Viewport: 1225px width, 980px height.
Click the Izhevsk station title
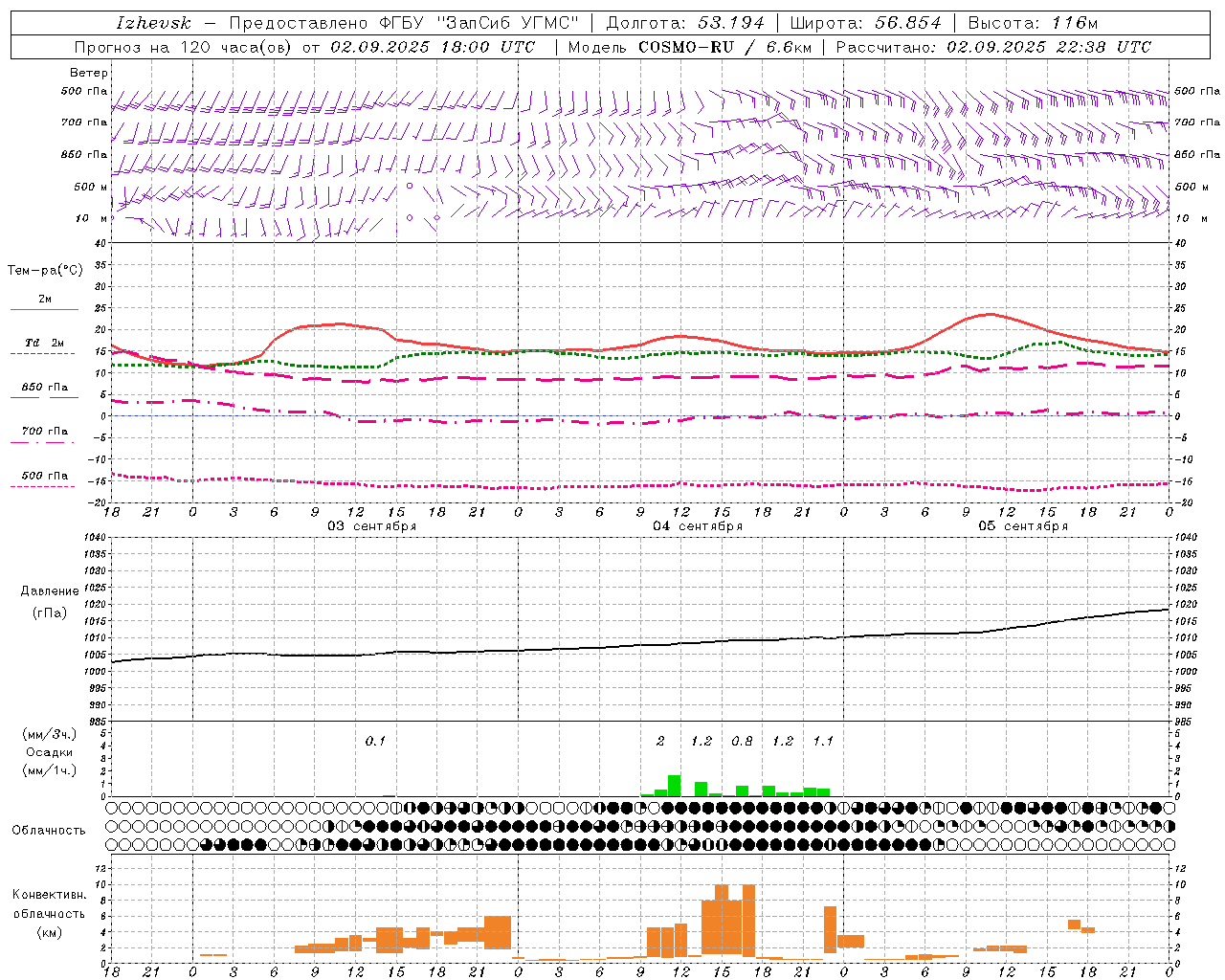[153, 23]
